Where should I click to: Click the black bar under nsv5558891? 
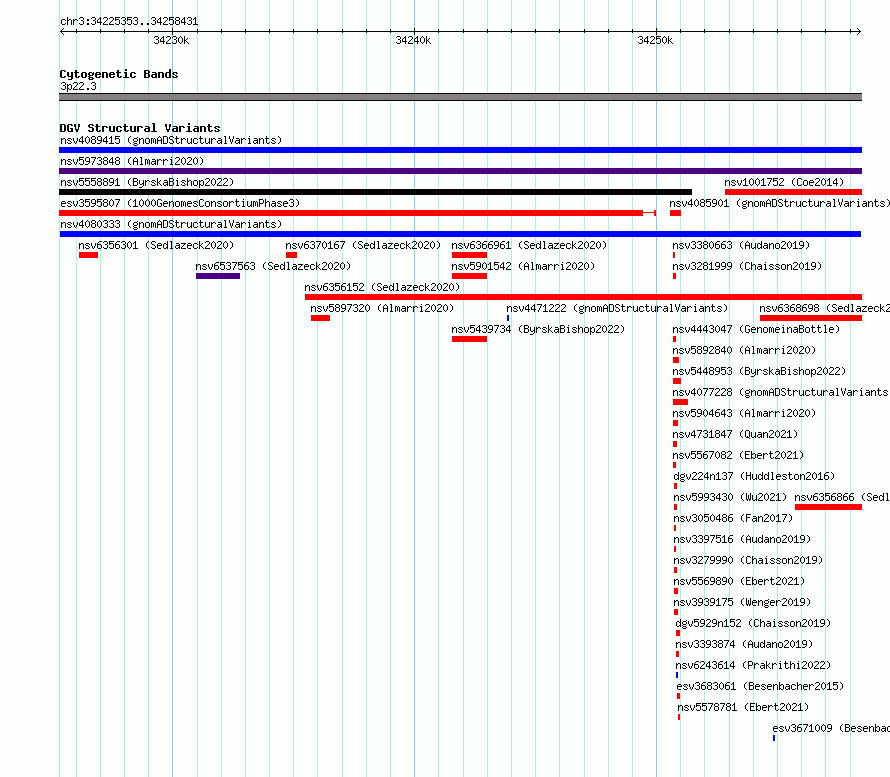[375, 192]
